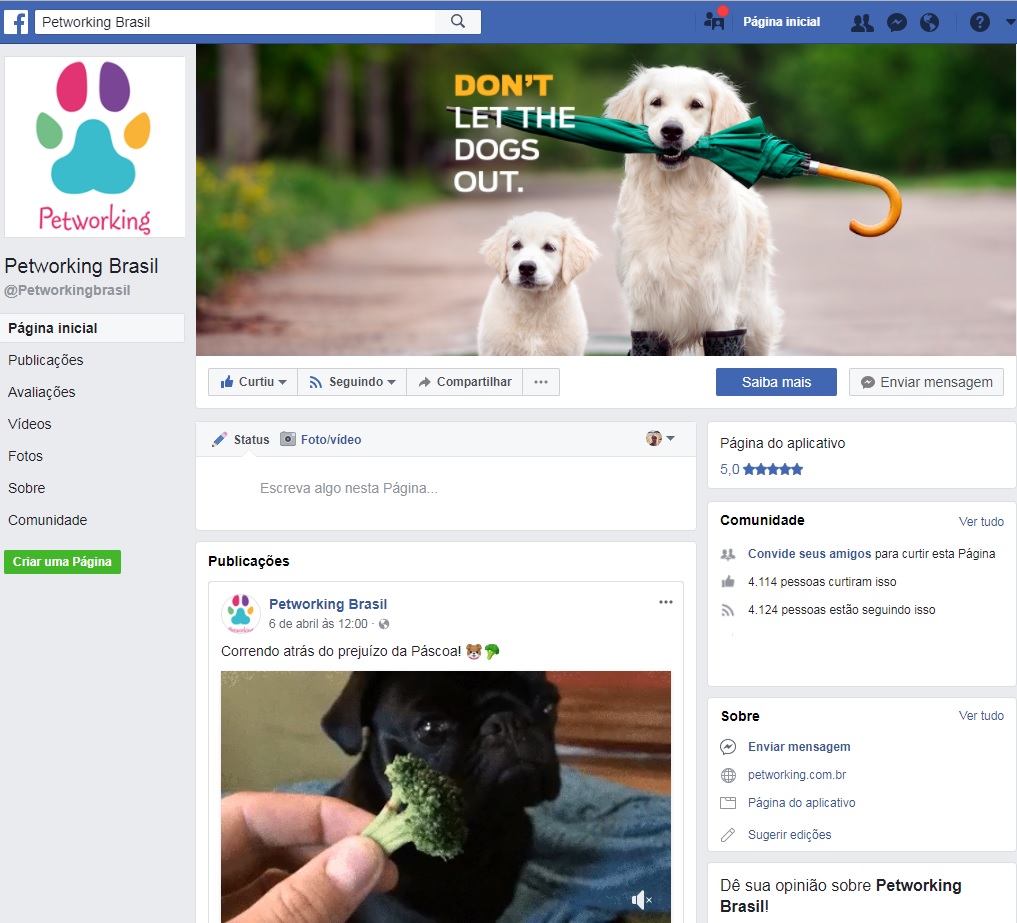Viewport: 1017px width, 923px height.
Task: Click the green Criar uma Página button
Action: pos(62,562)
